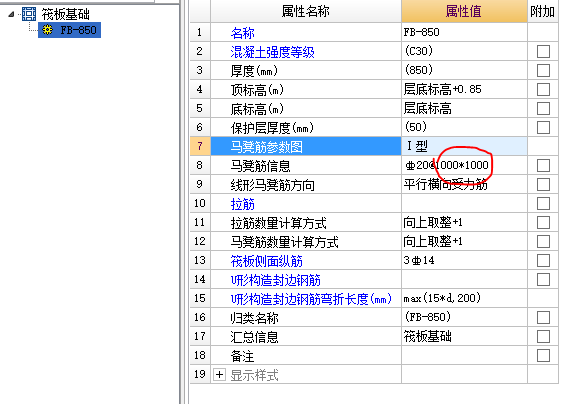Expand the 显示样式 row plus box
This screenshot has width=569, height=404.
[x=219, y=374]
